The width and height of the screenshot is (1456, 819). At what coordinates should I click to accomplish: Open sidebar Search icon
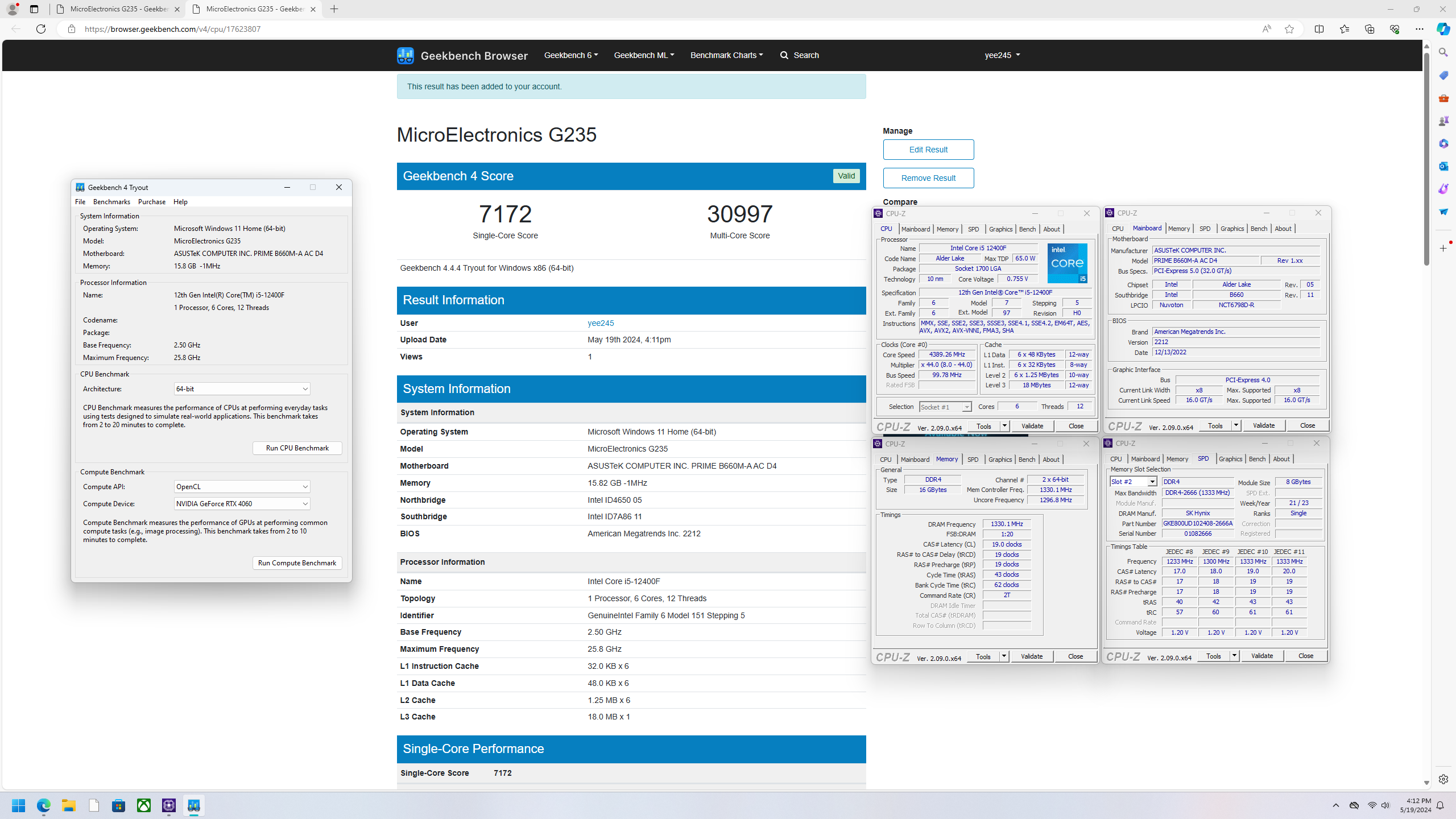click(x=1443, y=52)
